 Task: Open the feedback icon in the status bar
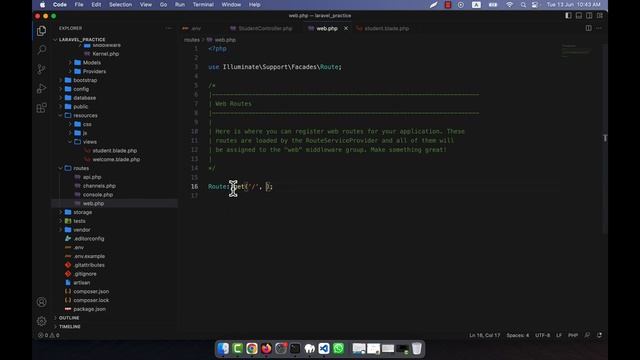click(x=587, y=335)
